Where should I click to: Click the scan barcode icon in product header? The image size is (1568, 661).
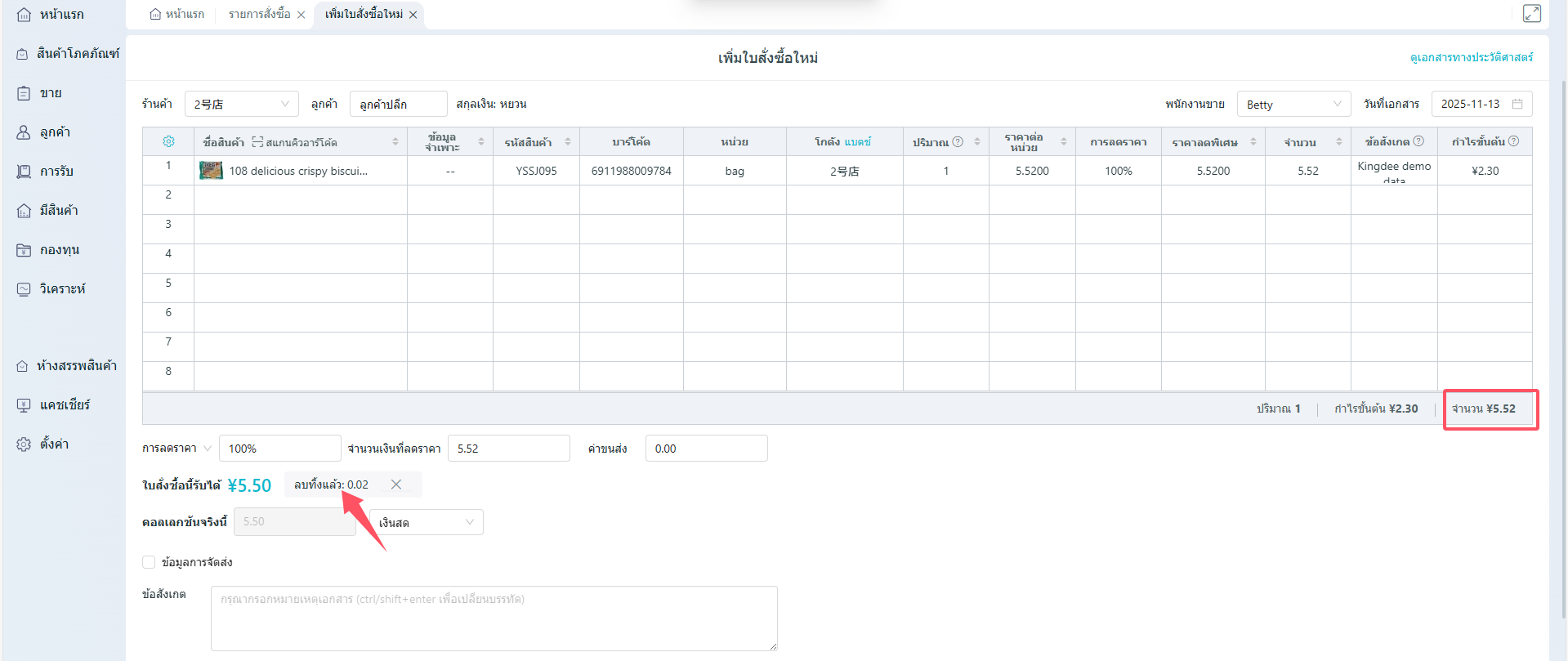click(257, 142)
